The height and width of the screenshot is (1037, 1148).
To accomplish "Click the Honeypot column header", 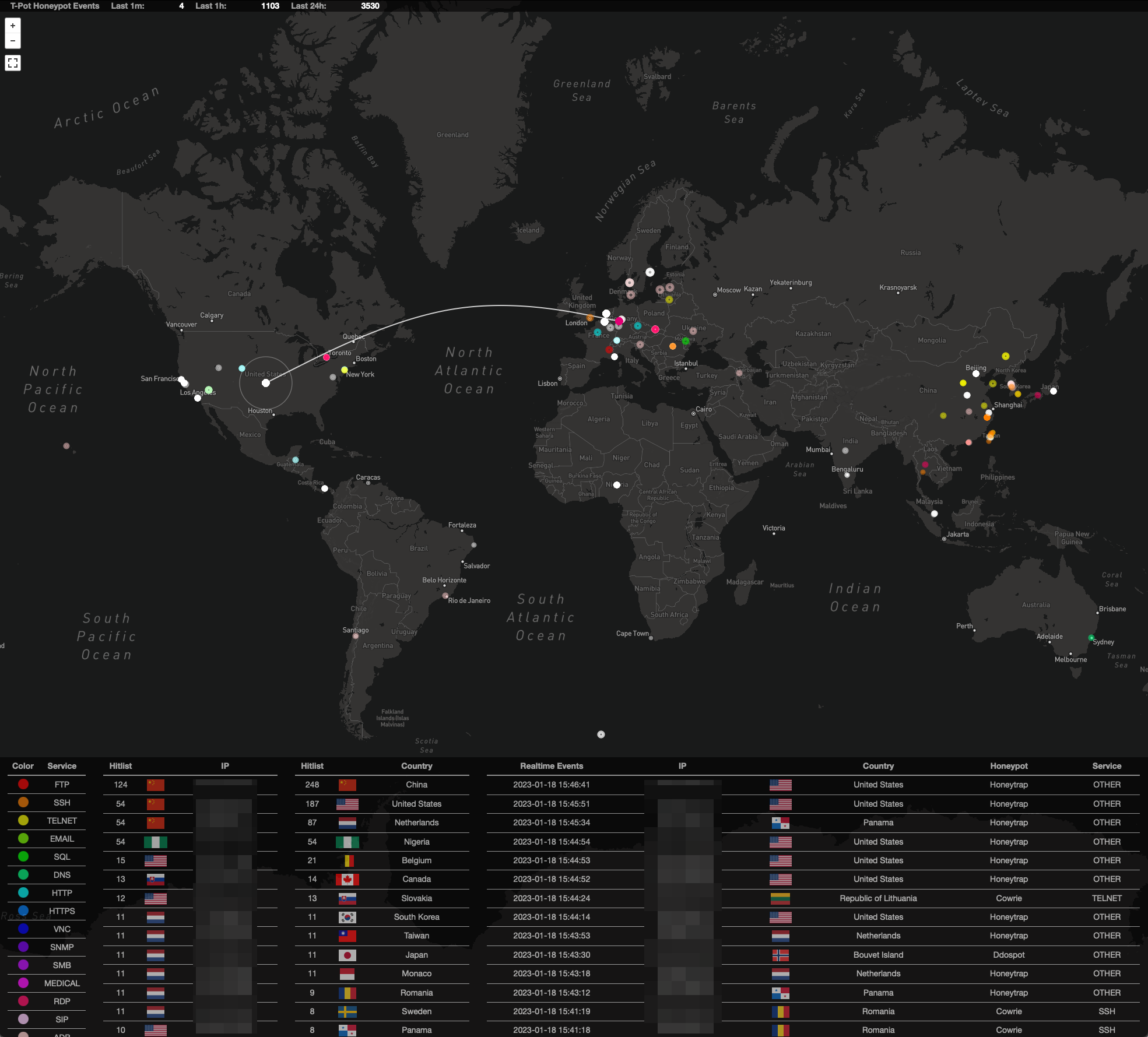I will (1009, 765).
